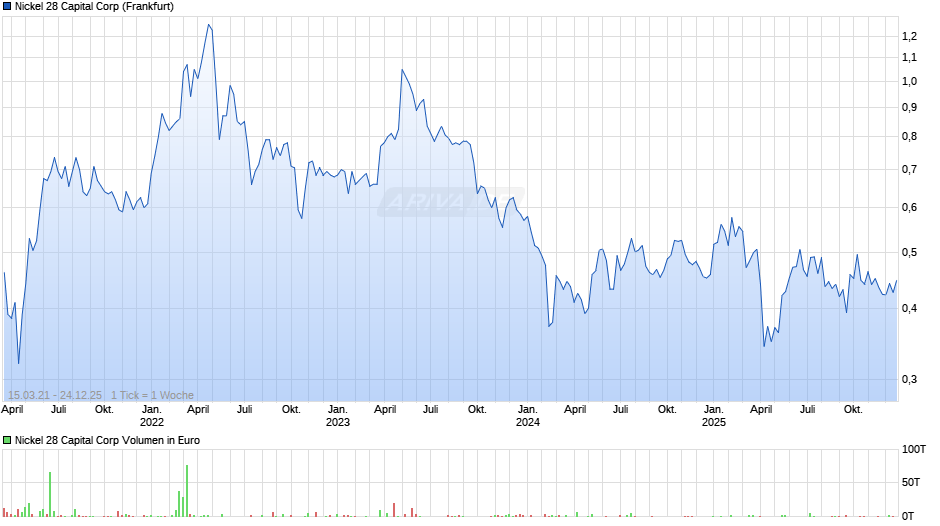Click the '1 Tick = 1 Woche' text
This screenshot has width=940, height=526.
(152, 395)
